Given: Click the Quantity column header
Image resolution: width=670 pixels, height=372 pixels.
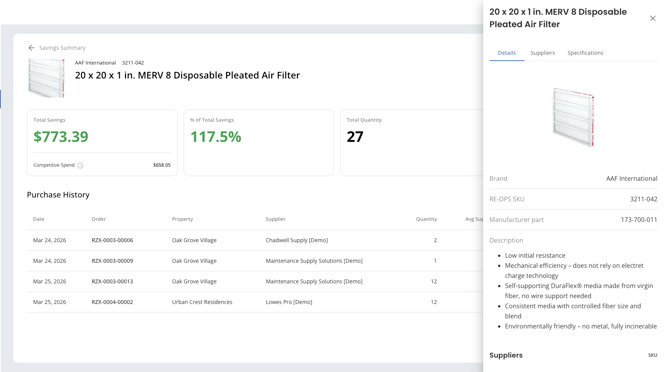Looking at the screenshot, I should point(426,219).
